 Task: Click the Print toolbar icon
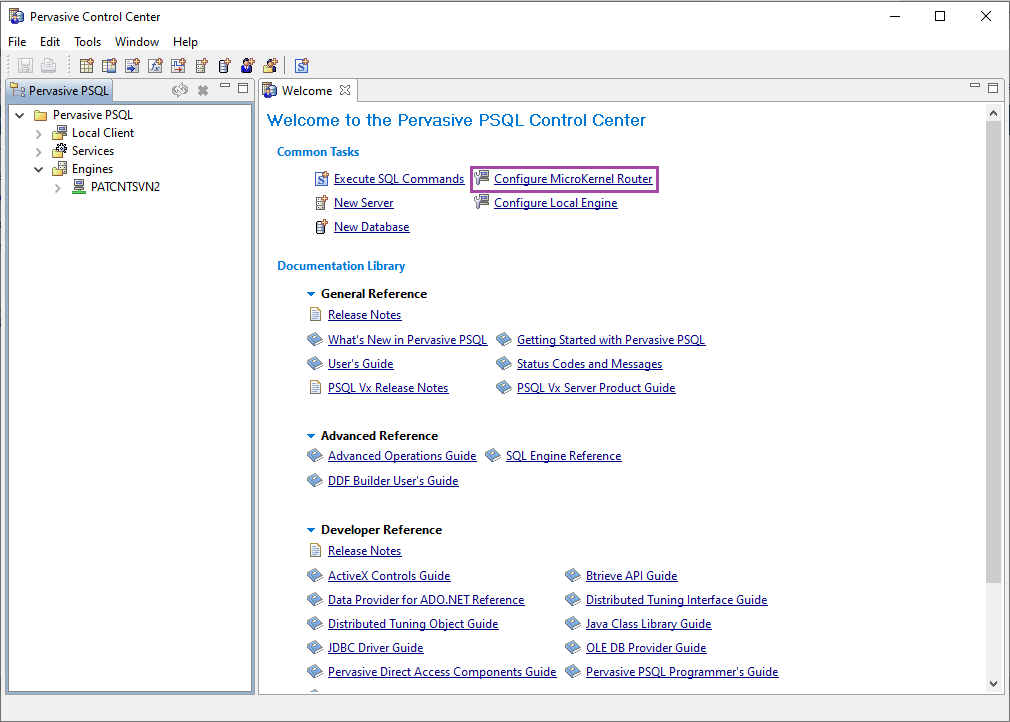[48, 66]
